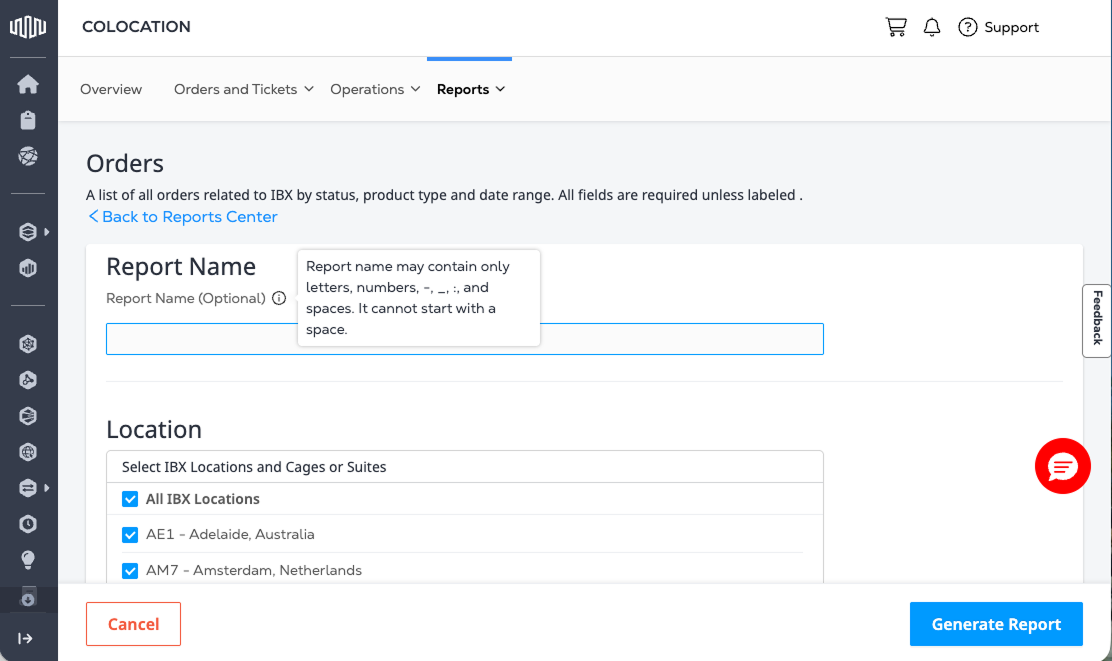Open the shopping cart
1112x661 pixels.
[896, 27]
